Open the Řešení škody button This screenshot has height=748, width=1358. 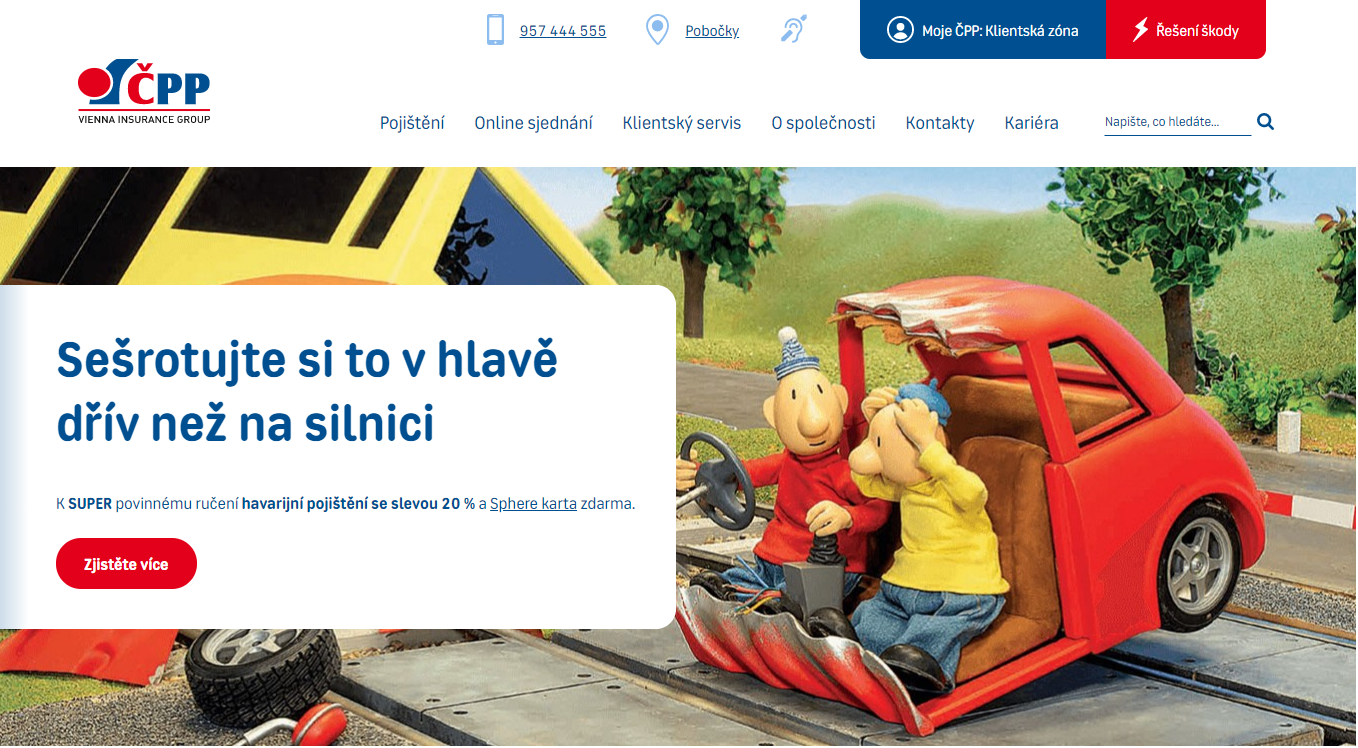(1186, 30)
